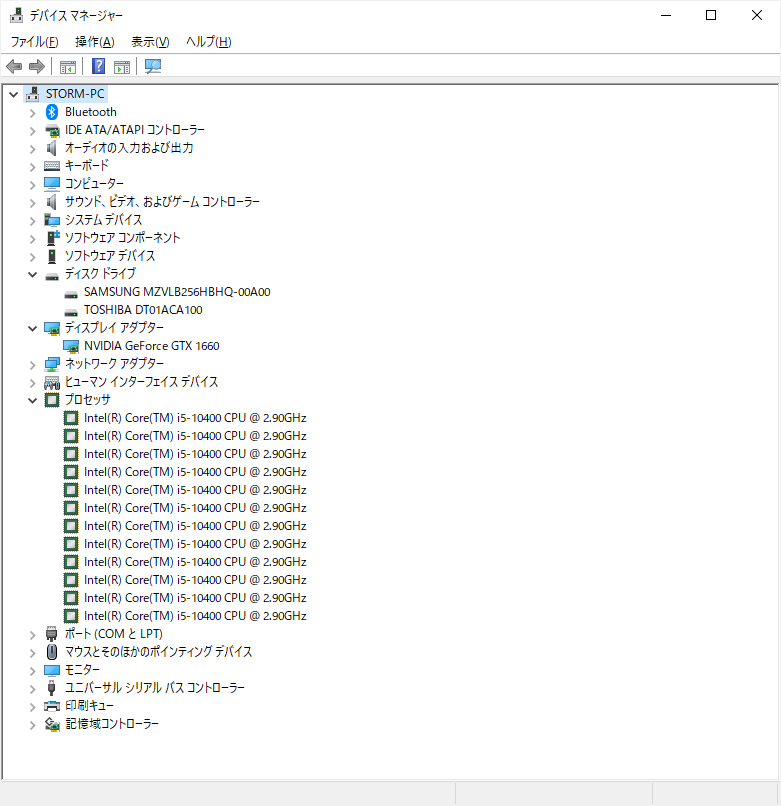Click the drive icon beside SAMSUNG MZVLB256HBHQ-00A00
This screenshot has width=781, height=806.
[x=71, y=294]
